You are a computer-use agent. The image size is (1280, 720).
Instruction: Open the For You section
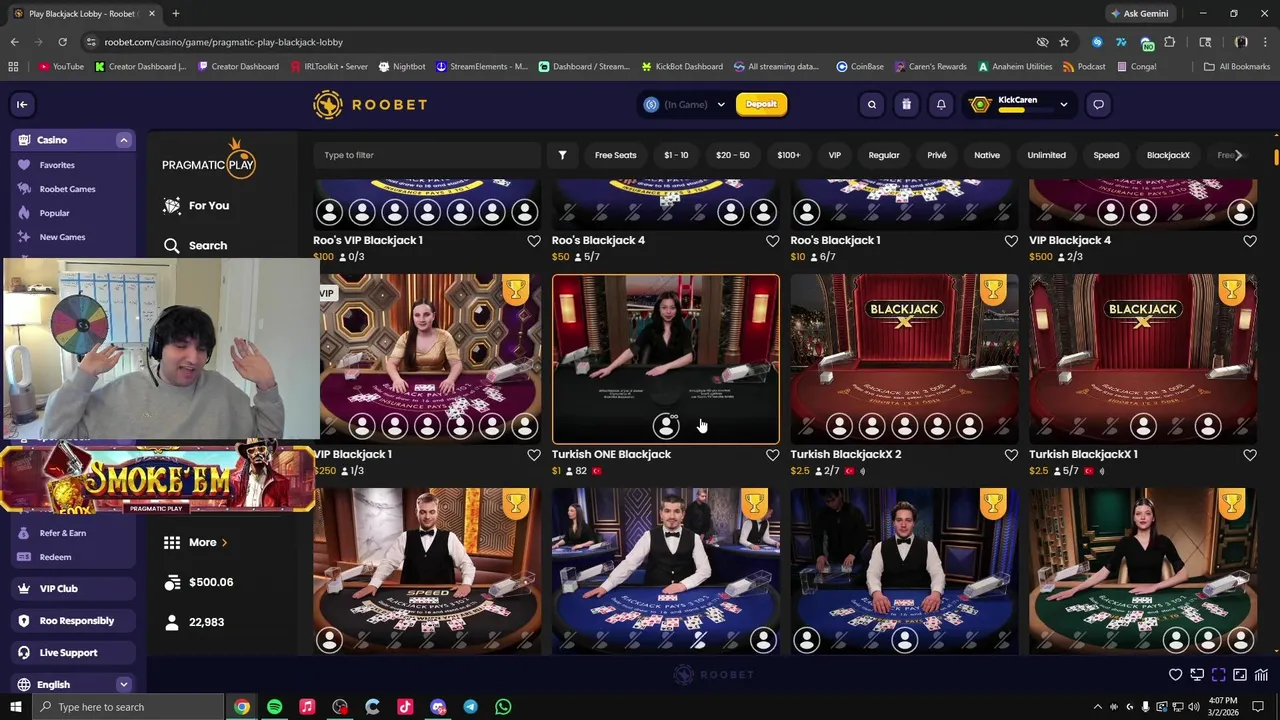[x=196, y=205]
